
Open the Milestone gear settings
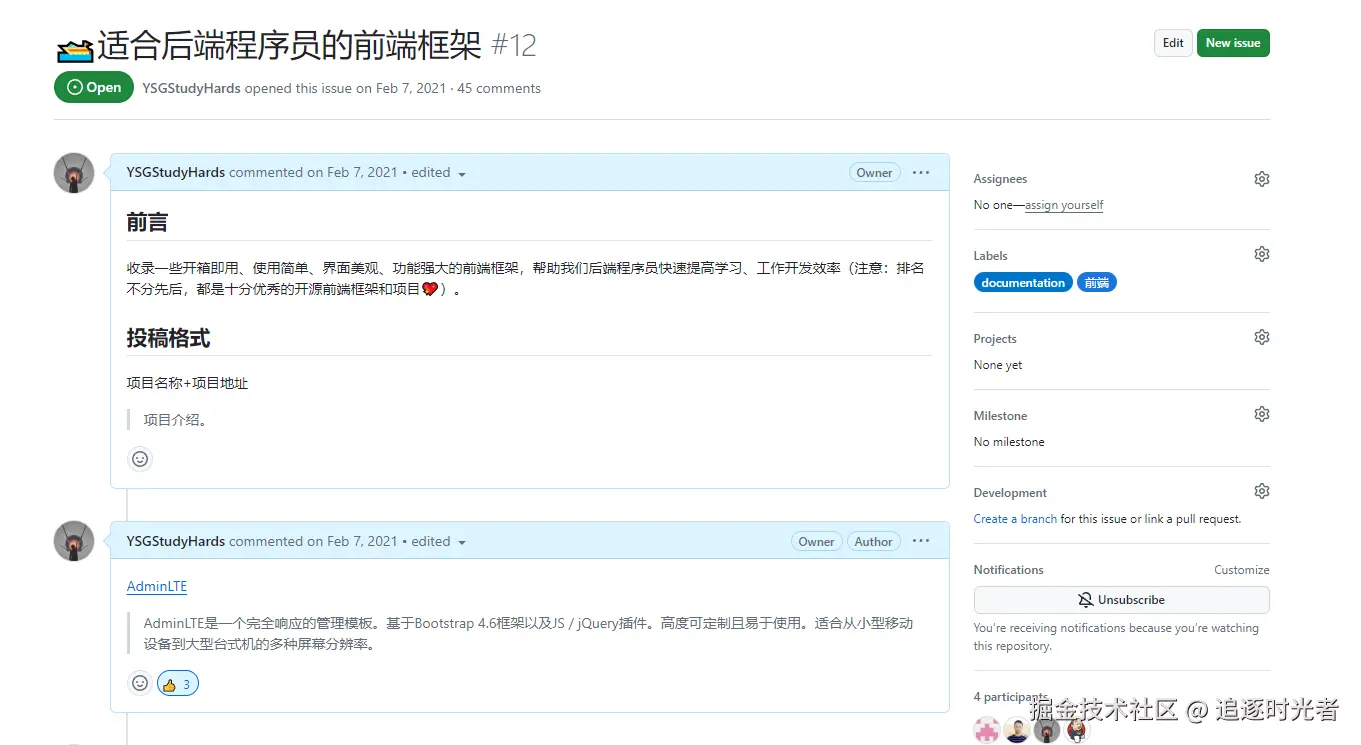tap(1261, 414)
